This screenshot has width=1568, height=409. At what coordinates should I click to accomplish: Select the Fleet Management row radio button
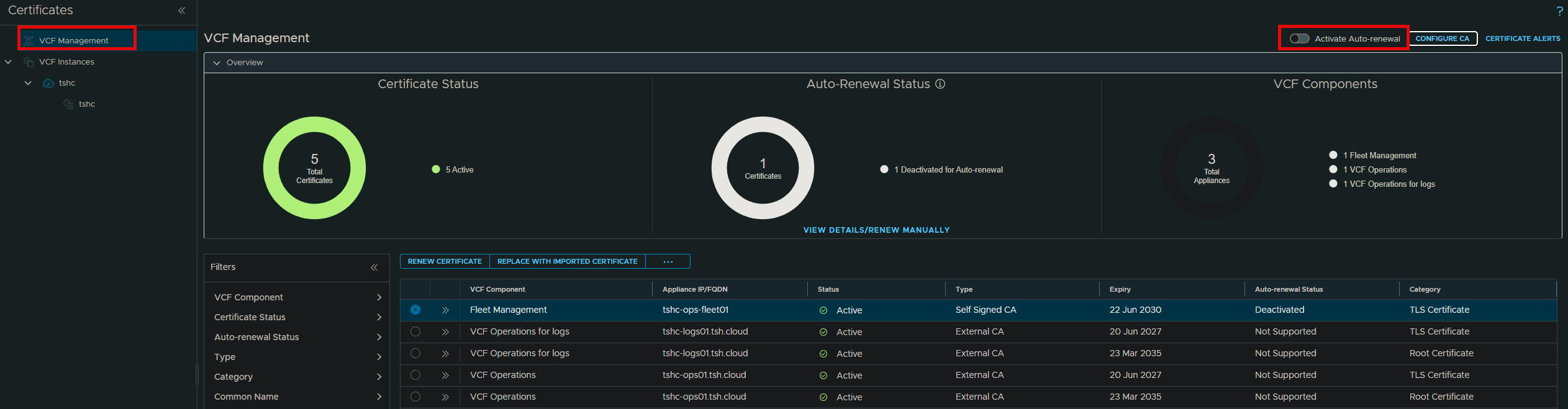(x=415, y=310)
